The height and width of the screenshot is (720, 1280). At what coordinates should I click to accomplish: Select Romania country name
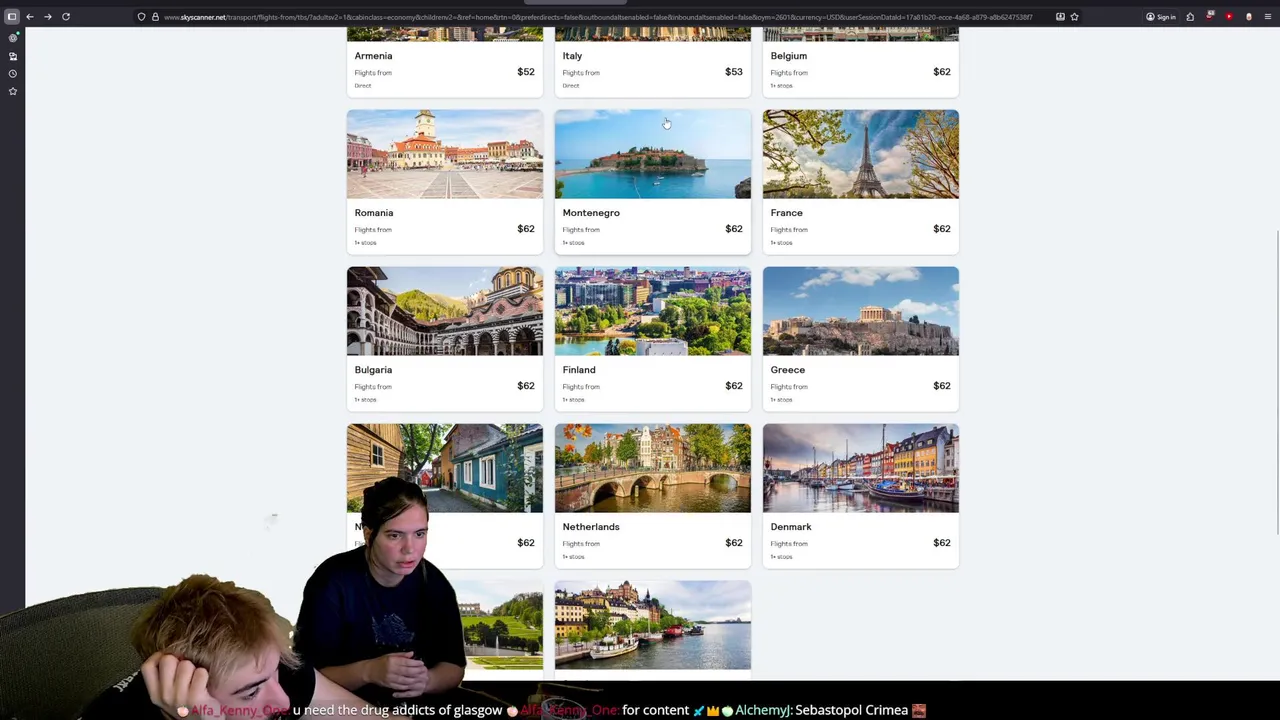click(374, 213)
